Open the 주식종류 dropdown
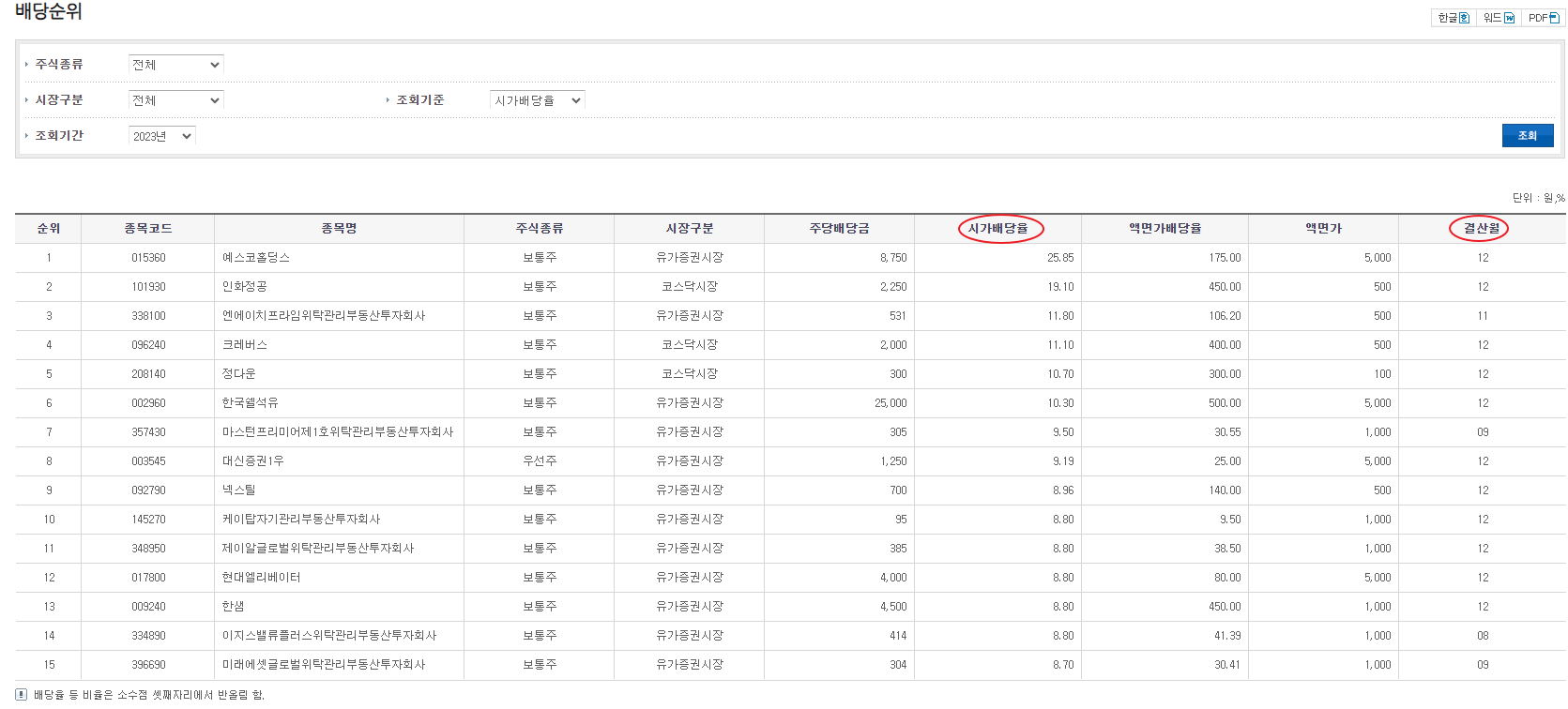Viewport: 1568px width, 709px height. [x=175, y=65]
